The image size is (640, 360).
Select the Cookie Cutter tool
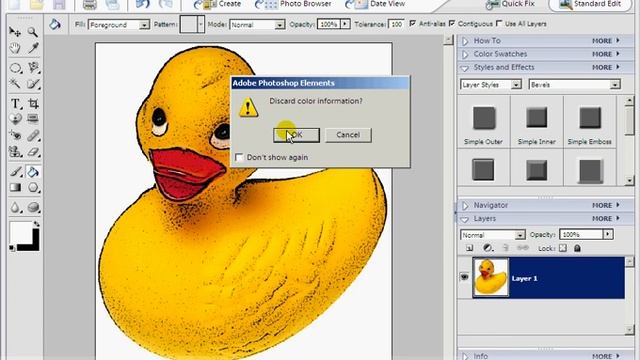(15, 119)
